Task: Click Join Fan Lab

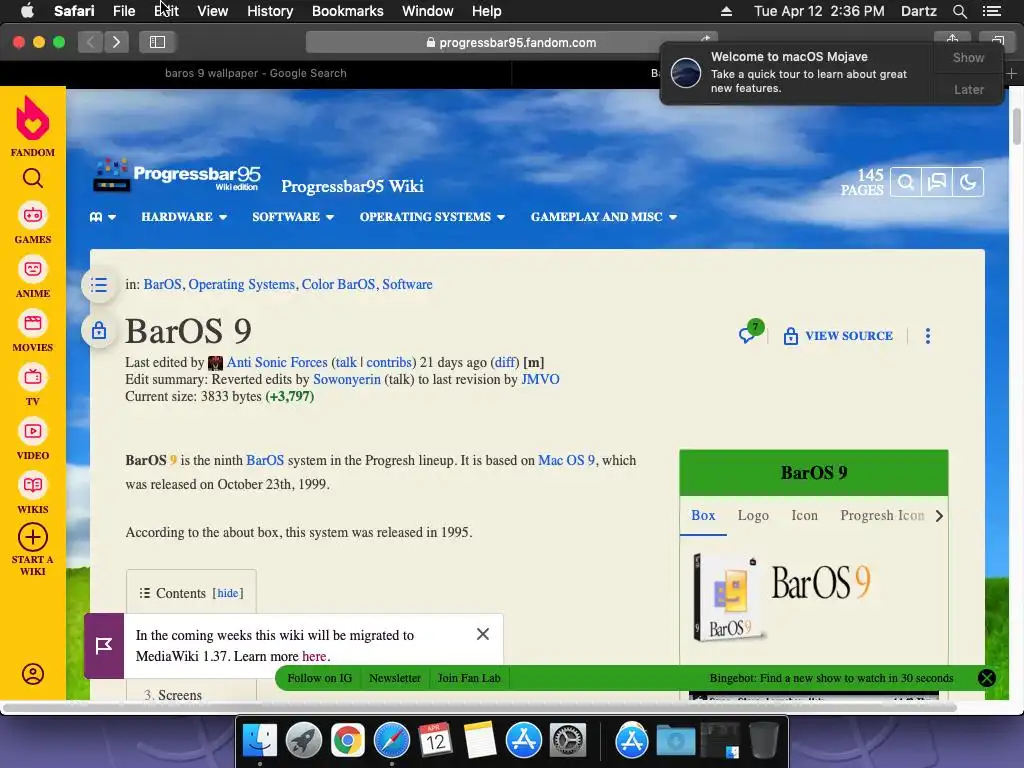Action: pos(469,678)
